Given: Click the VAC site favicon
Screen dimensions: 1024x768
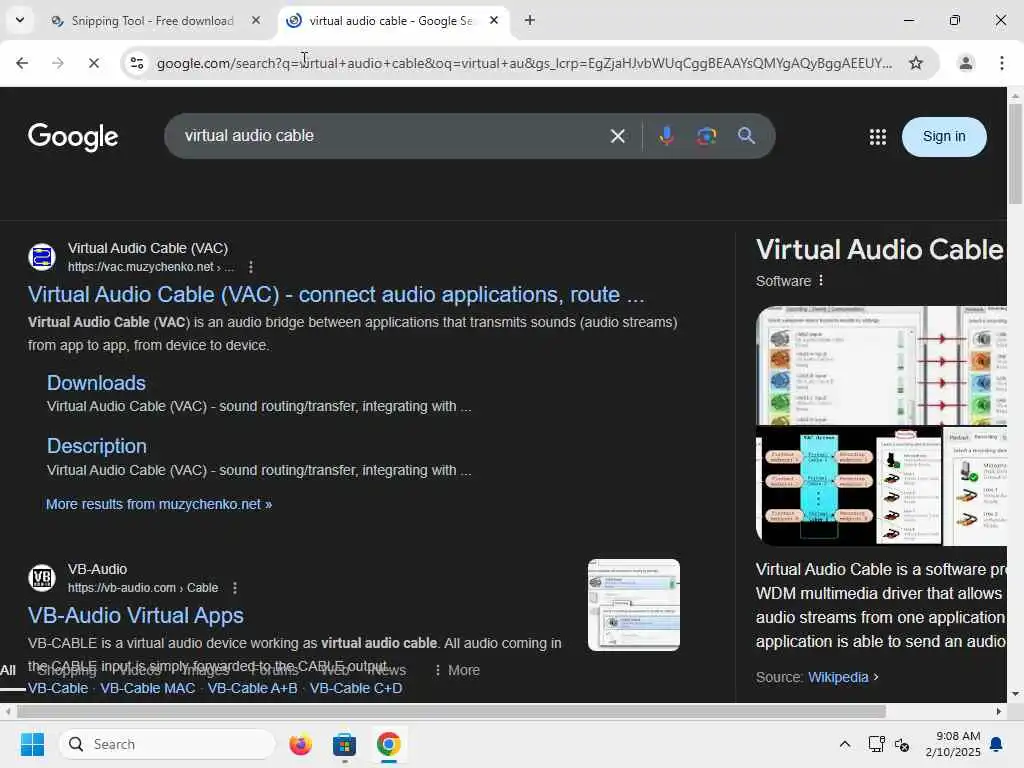Looking at the screenshot, I should pyautogui.click(x=42, y=257).
